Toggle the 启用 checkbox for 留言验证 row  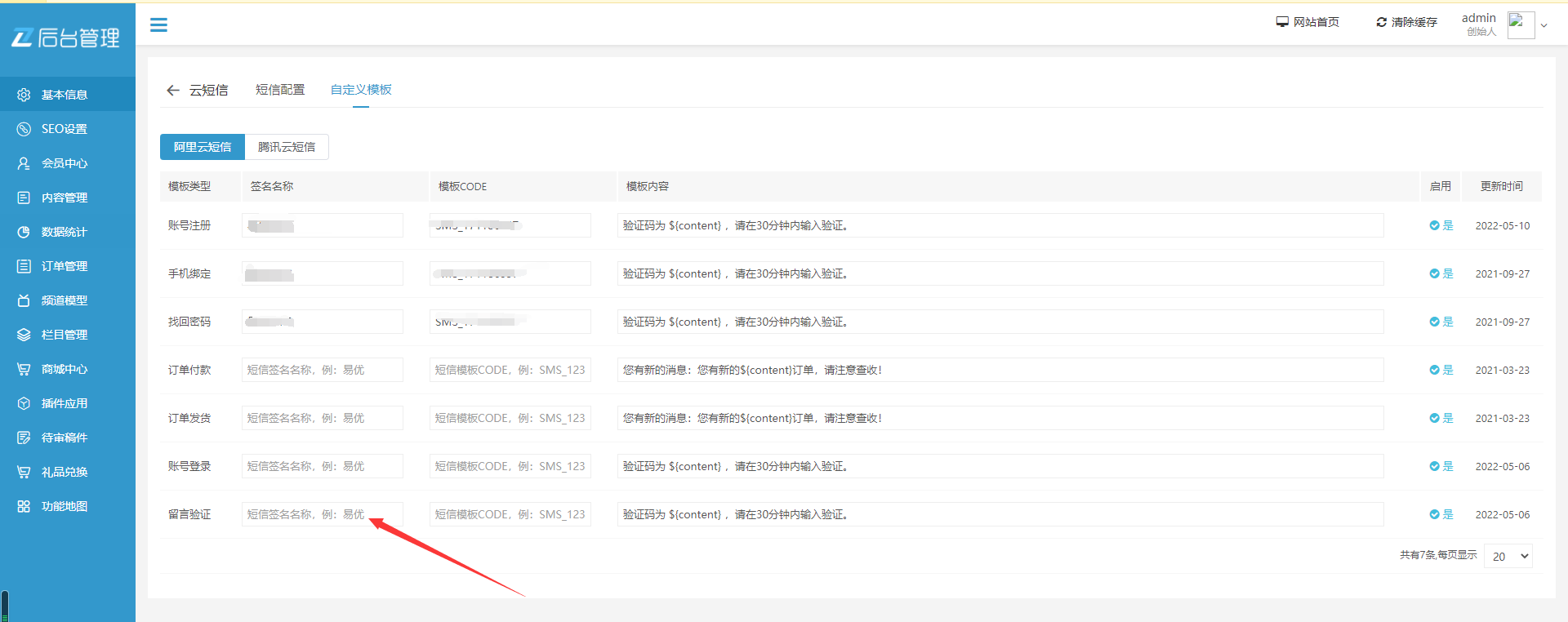pos(1434,514)
